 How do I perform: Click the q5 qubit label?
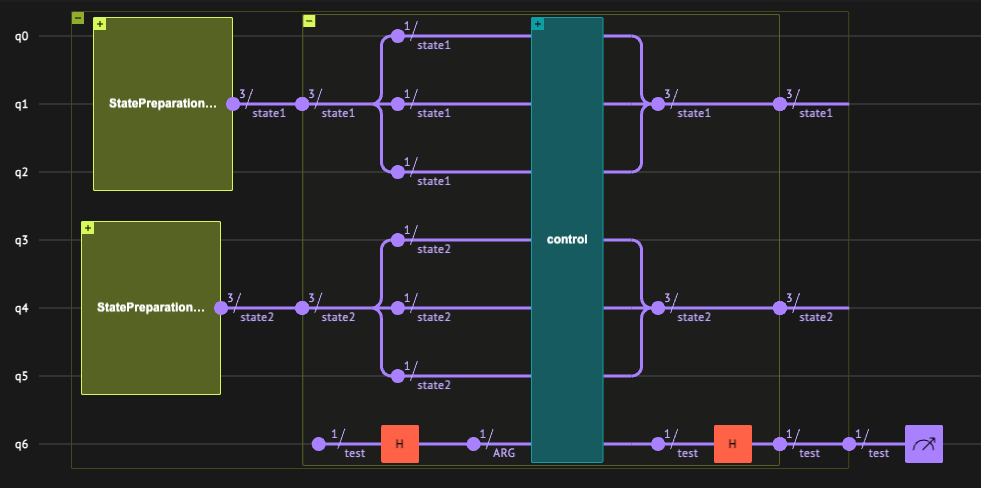pyautogui.click(x=22, y=377)
